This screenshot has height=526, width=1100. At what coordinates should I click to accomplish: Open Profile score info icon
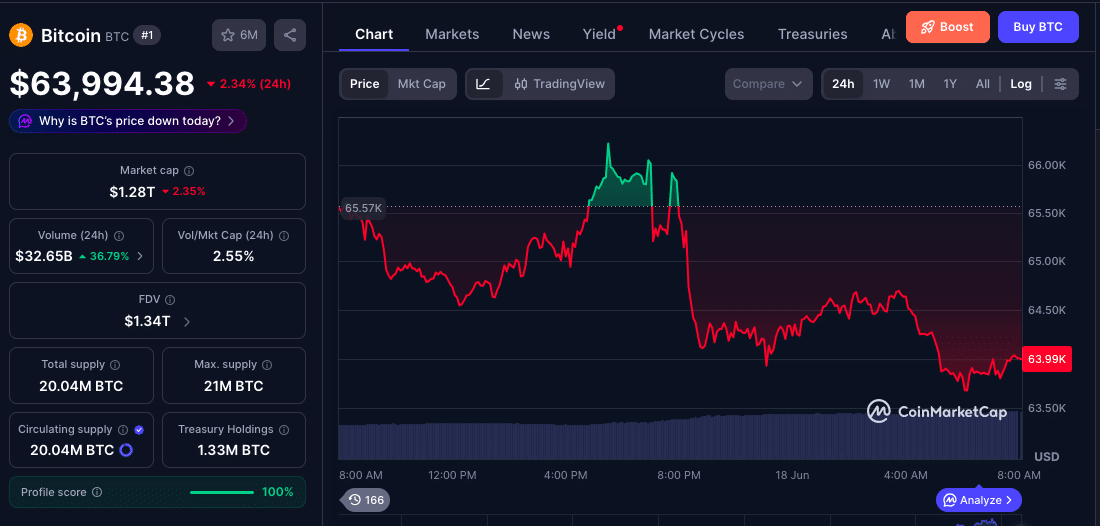point(97,492)
